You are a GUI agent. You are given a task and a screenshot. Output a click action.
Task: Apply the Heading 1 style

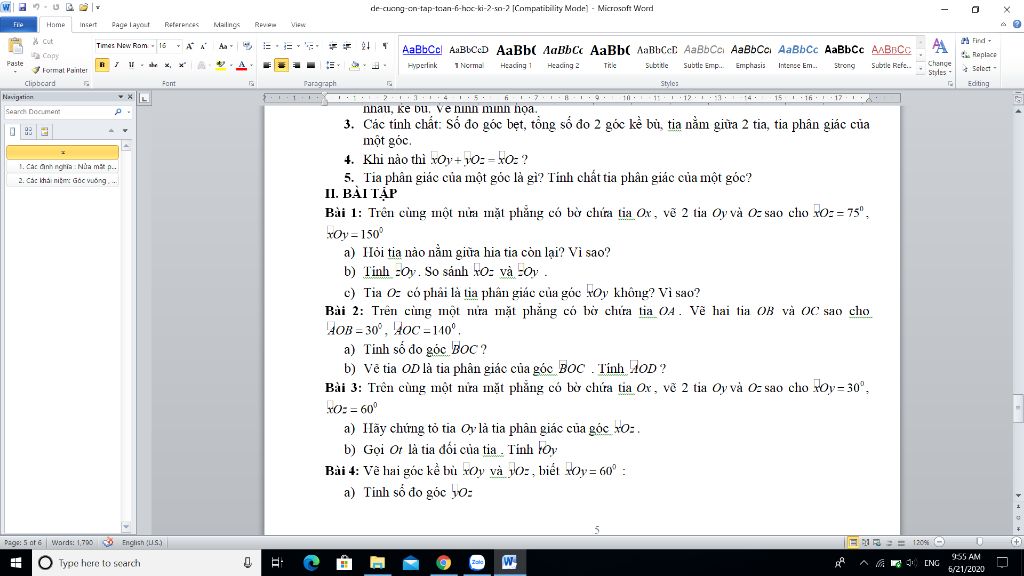(516, 56)
